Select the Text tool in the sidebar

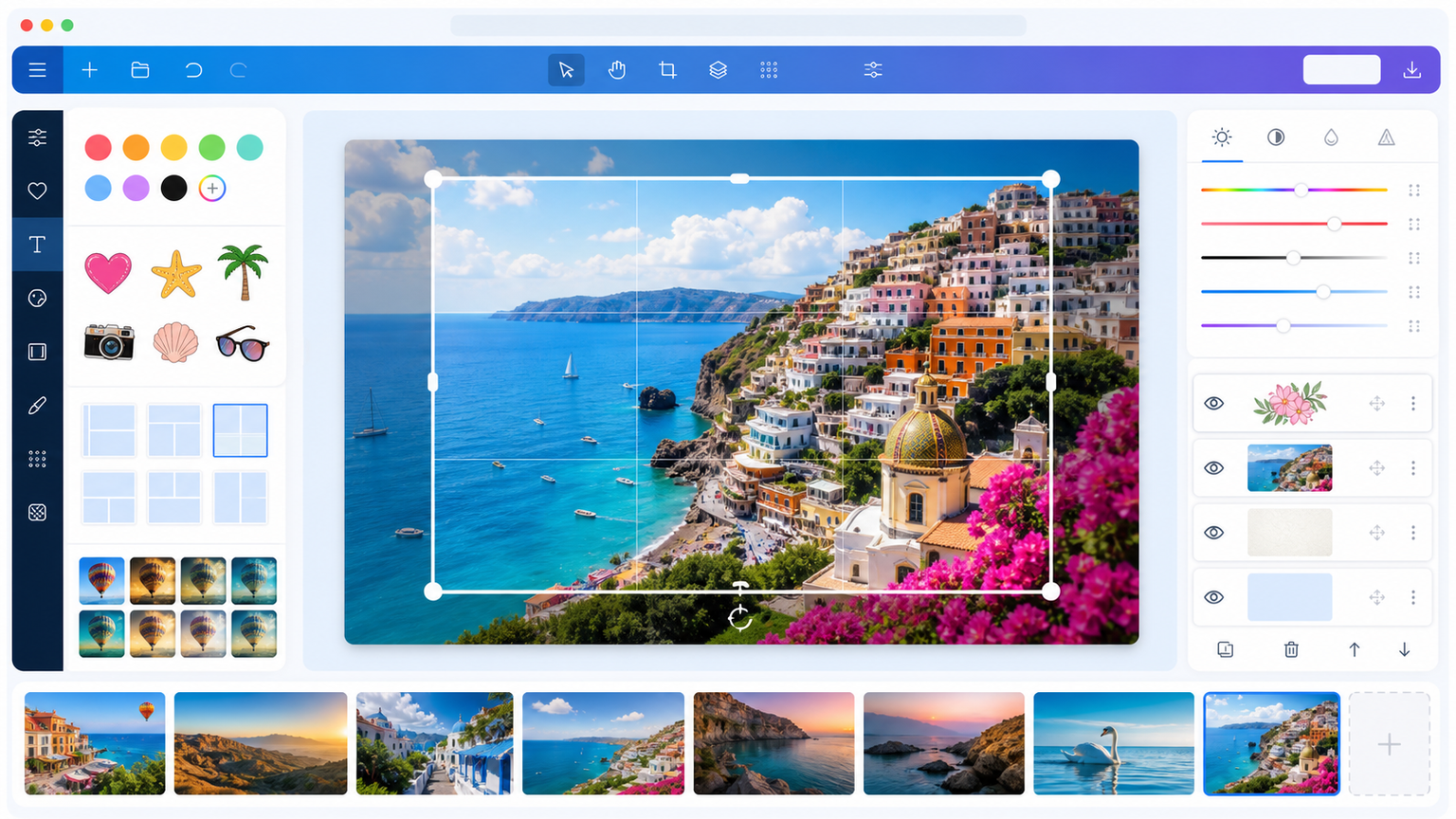[x=38, y=245]
